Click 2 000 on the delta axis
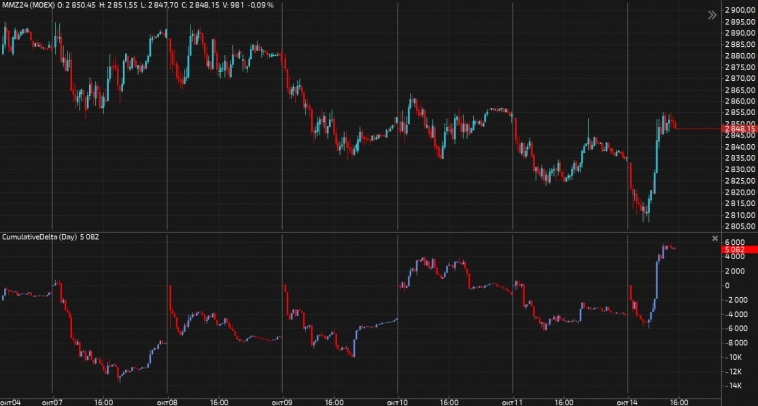Screen dimensions: 758x406 pos(735,271)
